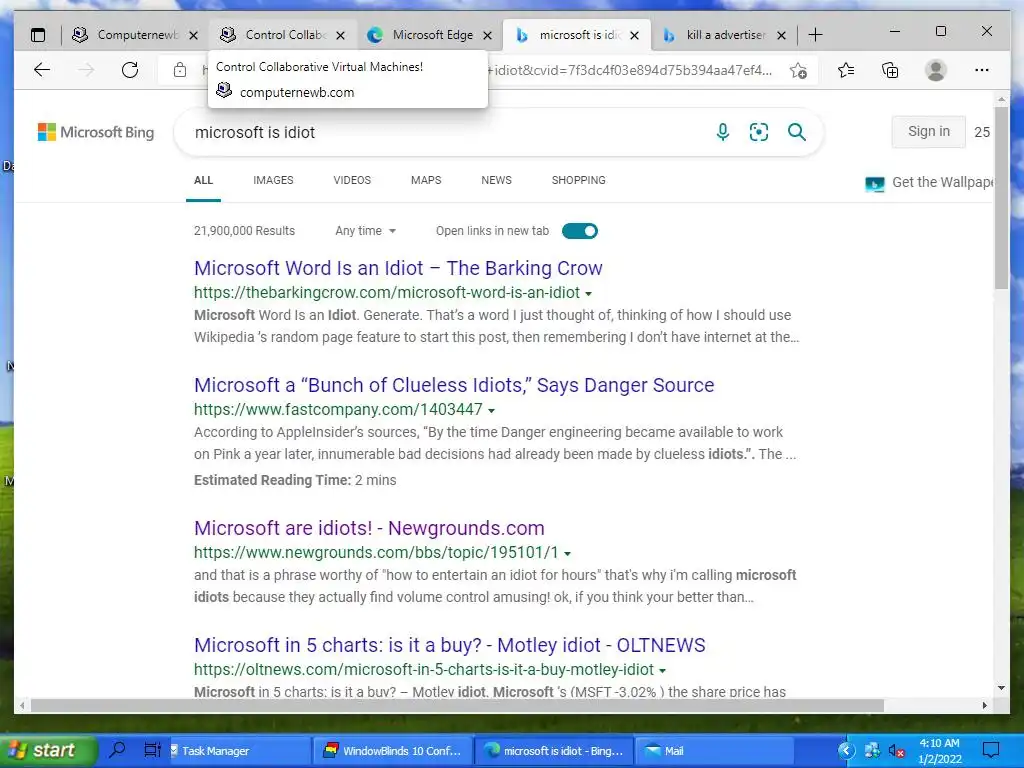The image size is (1024, 768).
Task: Click the Windows start button
Action: click(x=48, y=750)
